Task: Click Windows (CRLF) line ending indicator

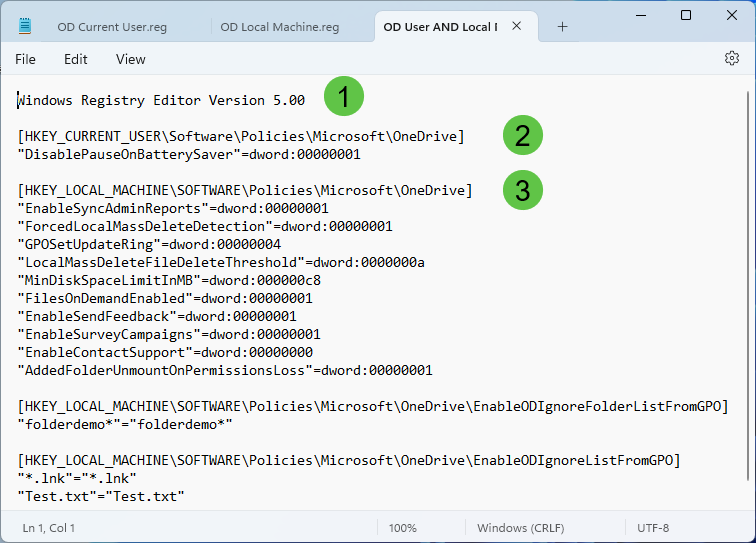Action: click(x=517, y=527)
